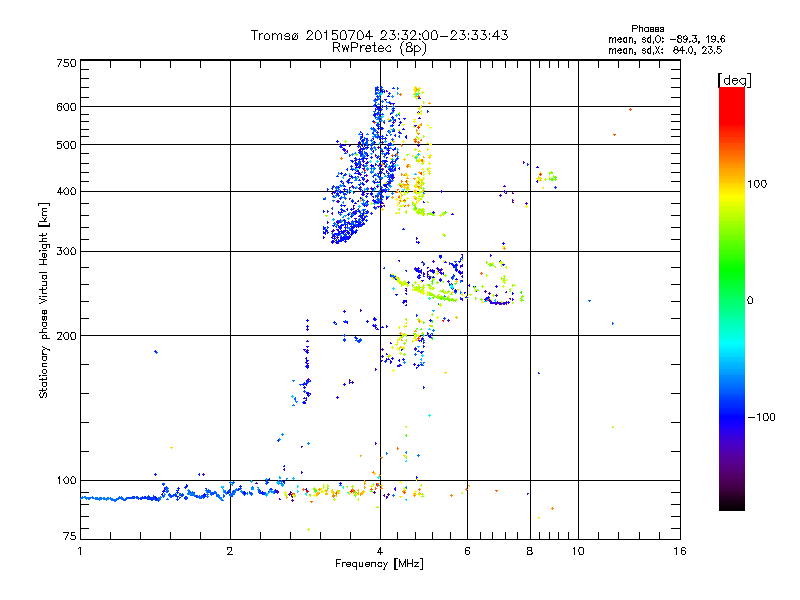Image resolution: width=800 pixels, height=600 pixels.
Task: Click y-axis tick label '200'
Action: click(66, 336)
